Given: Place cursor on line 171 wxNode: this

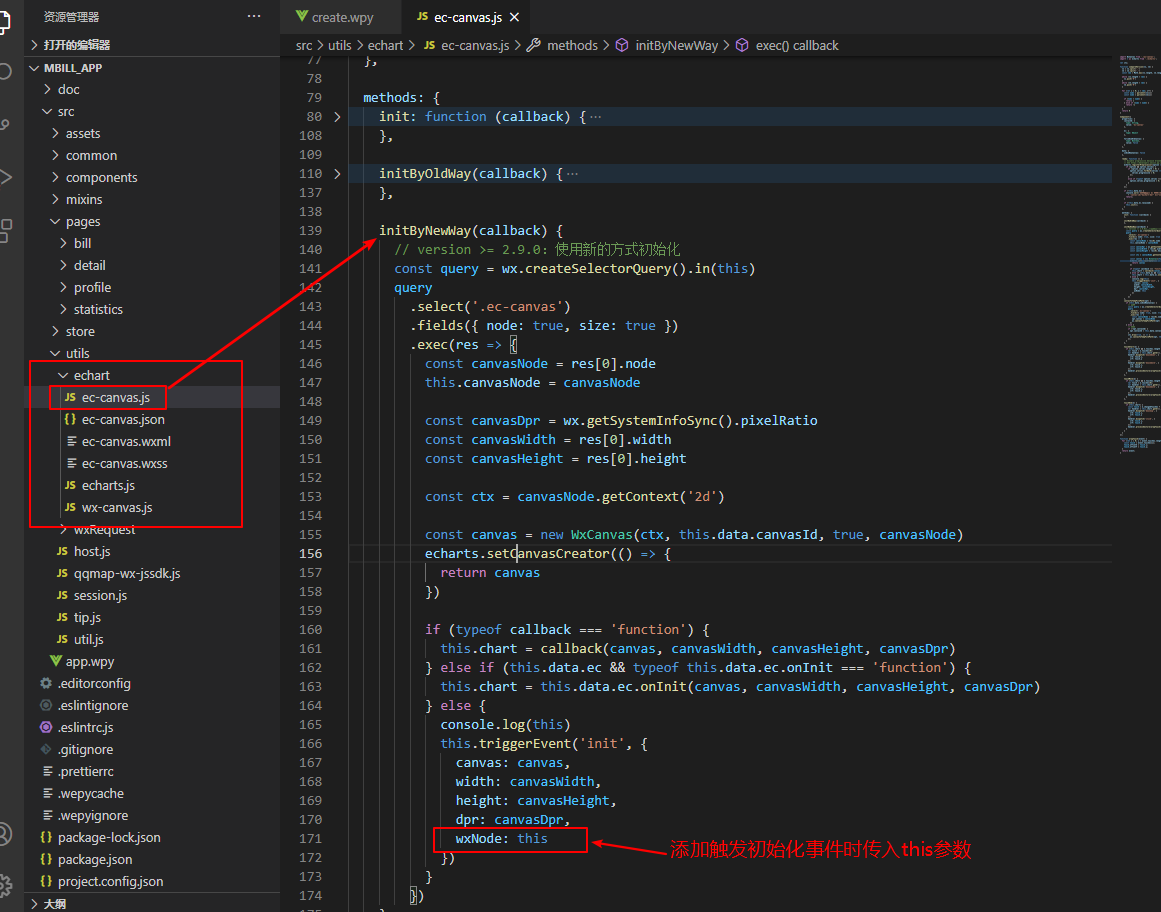Looking at the screenshot, I should (501, 839).
